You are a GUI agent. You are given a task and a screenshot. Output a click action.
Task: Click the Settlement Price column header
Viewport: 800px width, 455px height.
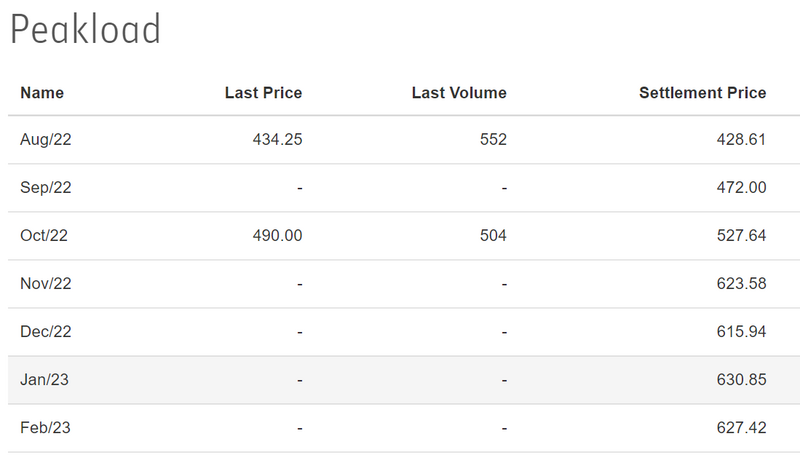coord(702,93)
